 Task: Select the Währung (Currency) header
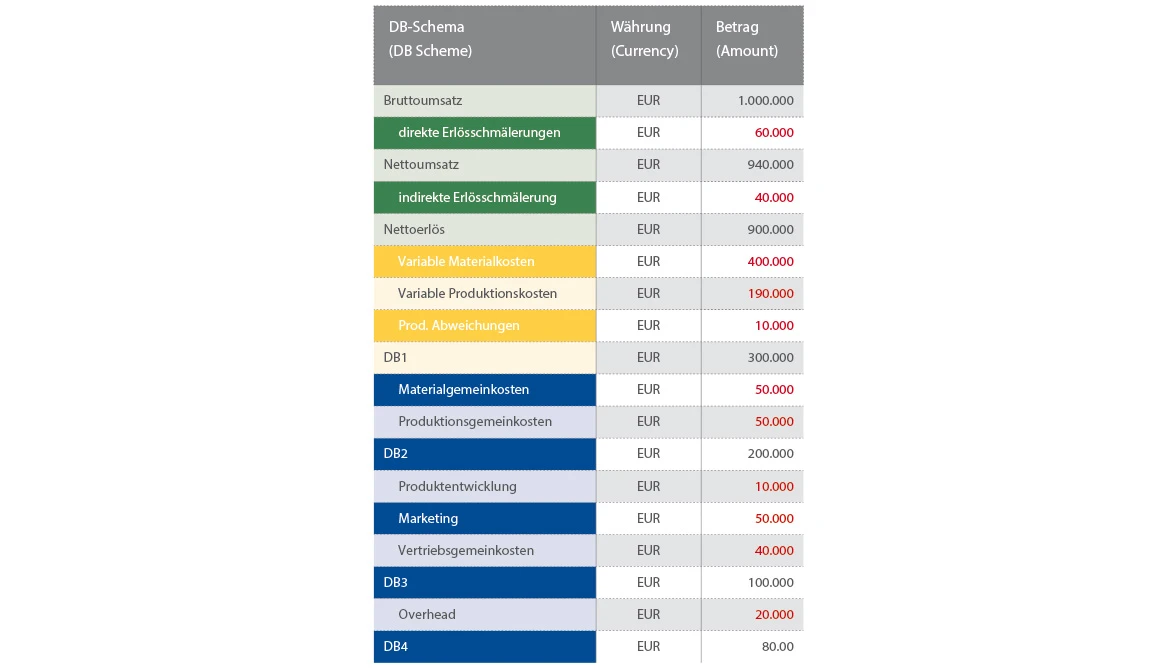click(x=648, y=45)
